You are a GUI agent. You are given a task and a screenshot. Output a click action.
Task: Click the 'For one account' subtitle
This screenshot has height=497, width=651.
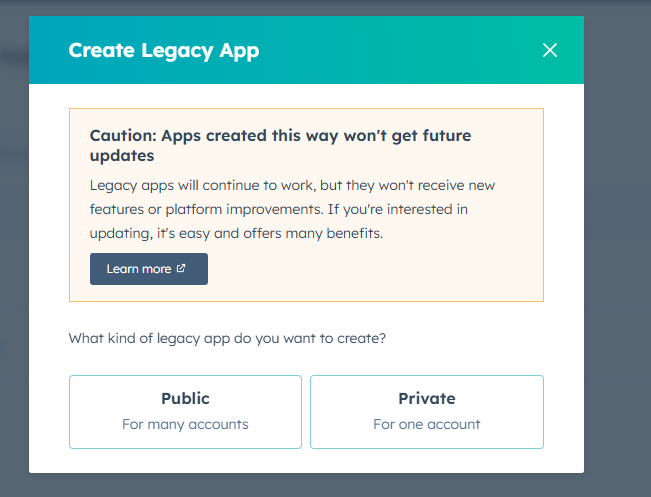pos(427,424)
